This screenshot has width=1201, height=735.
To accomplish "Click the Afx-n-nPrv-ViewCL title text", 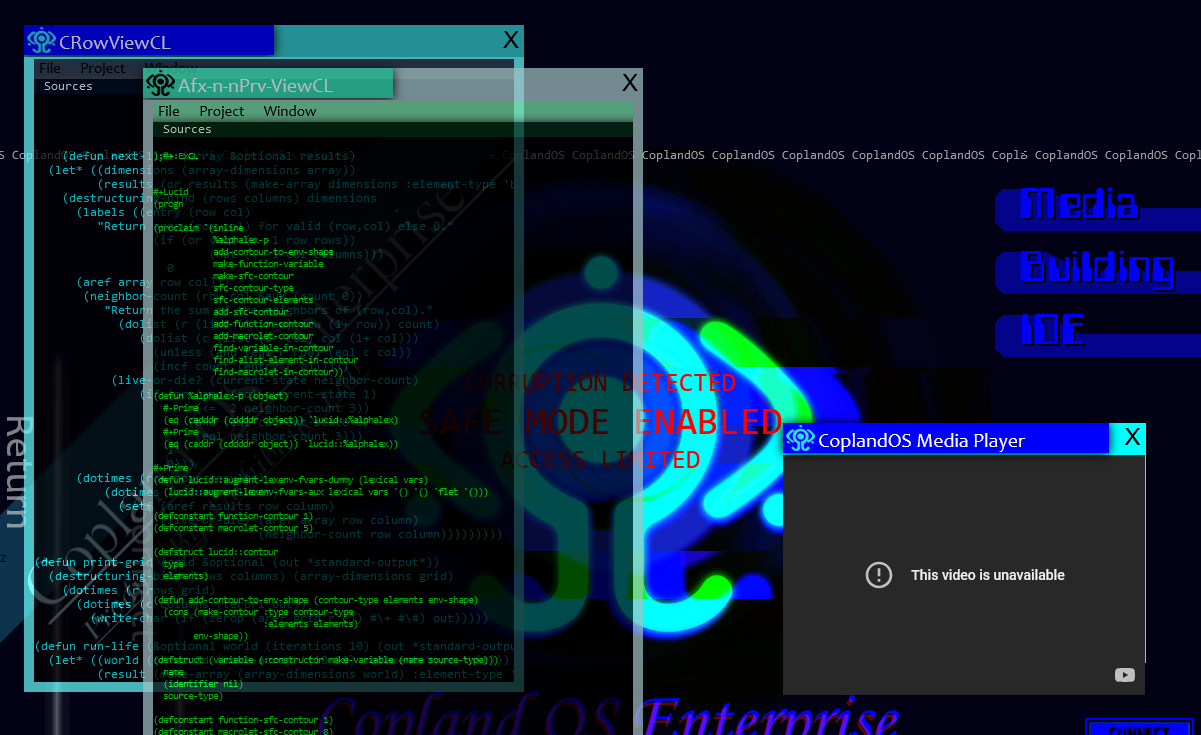I will [256, 86].
